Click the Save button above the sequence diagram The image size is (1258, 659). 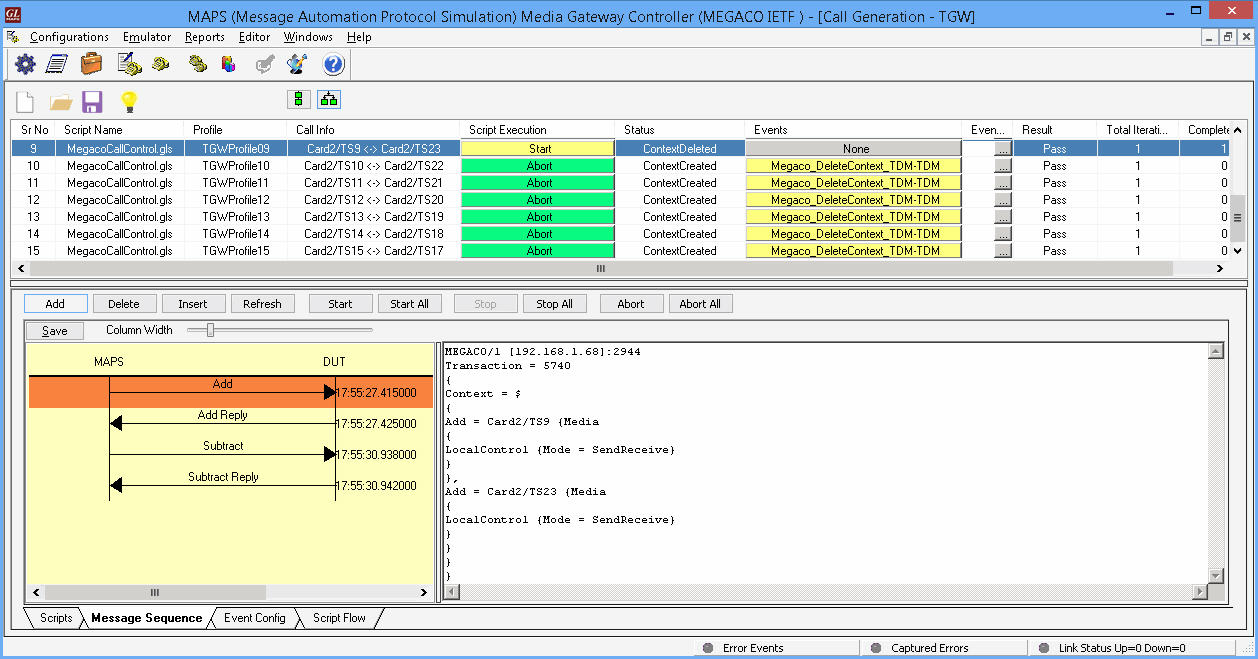tap(55, 331)
